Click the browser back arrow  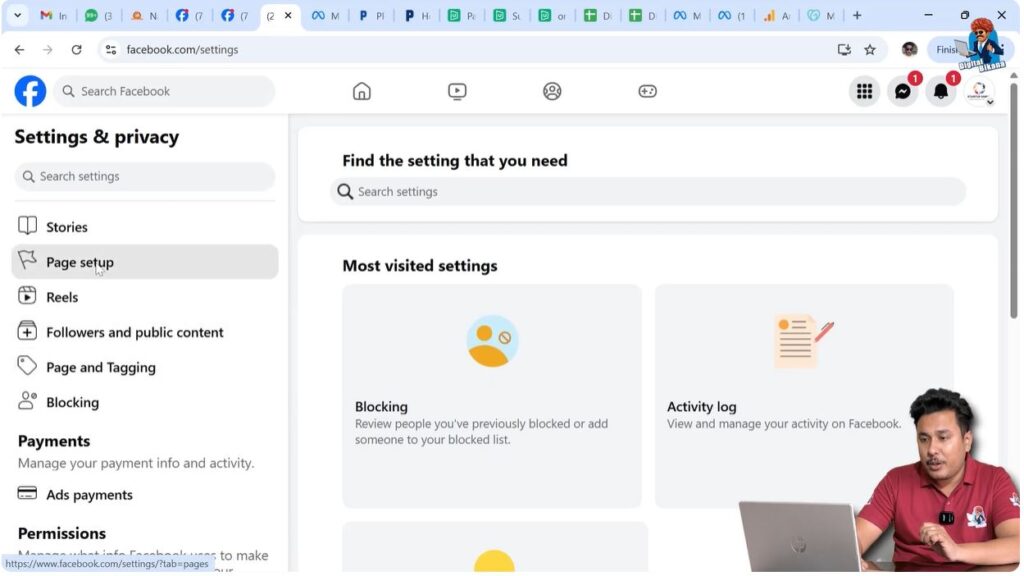(19, 49)
